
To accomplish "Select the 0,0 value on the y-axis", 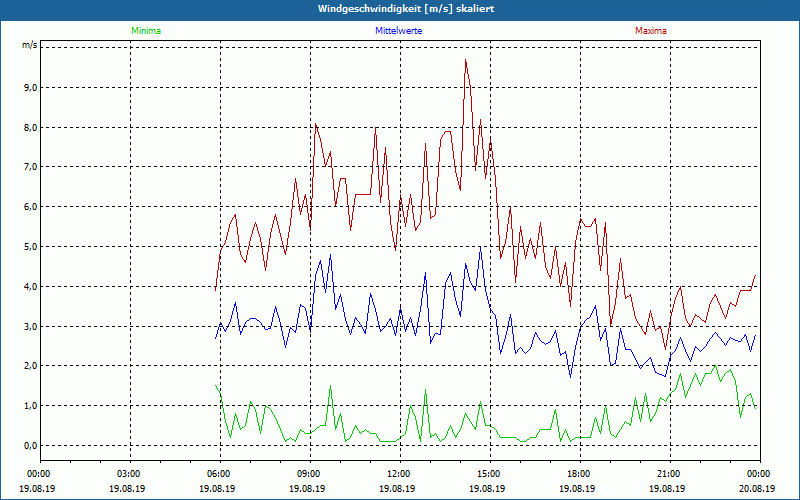I will tap(28, 445).
